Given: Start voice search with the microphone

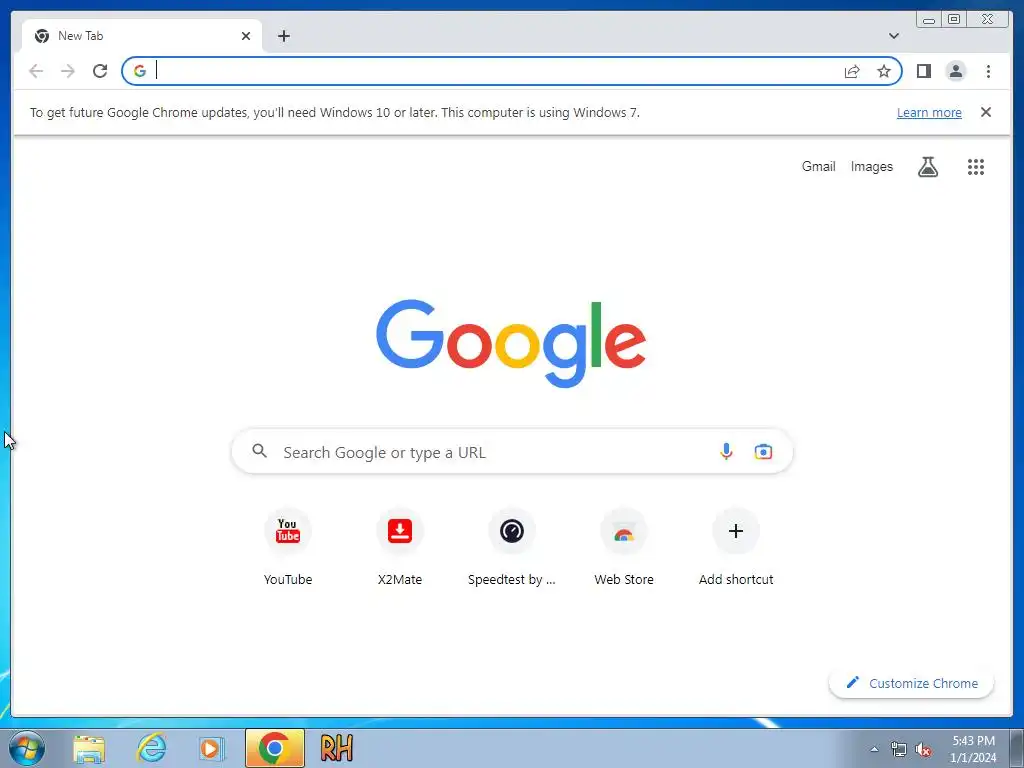Looking at the screenshot, I should (x=726, y=451).
